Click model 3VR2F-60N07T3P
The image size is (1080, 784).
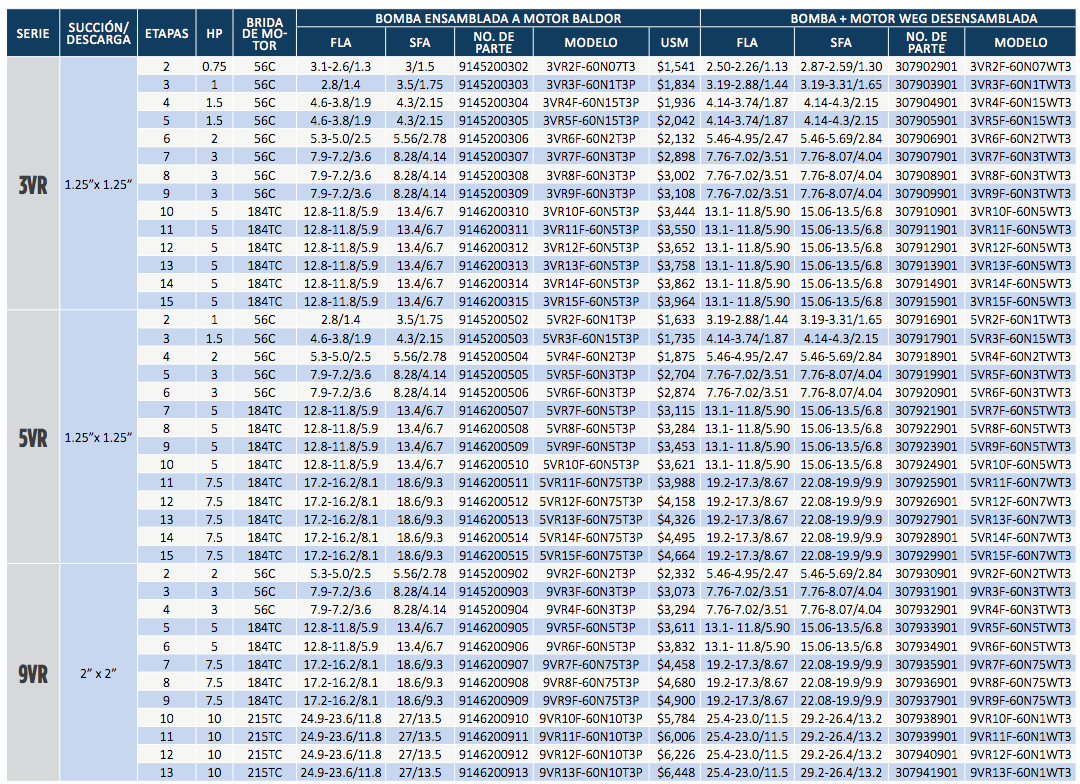tap(591, 67)
